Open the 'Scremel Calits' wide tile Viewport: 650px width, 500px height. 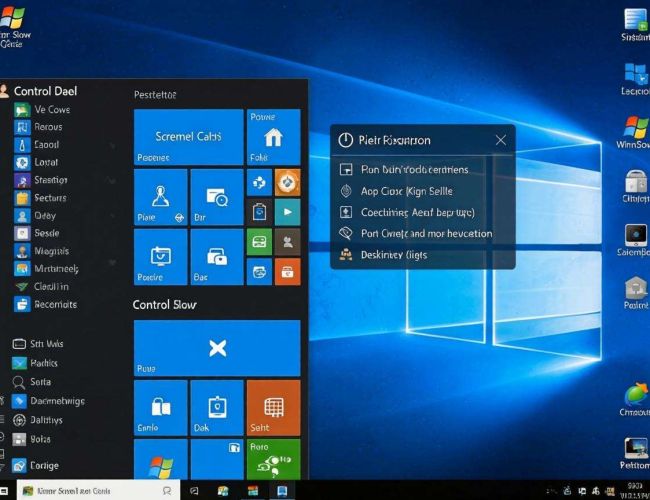click(x=189, y=137)
